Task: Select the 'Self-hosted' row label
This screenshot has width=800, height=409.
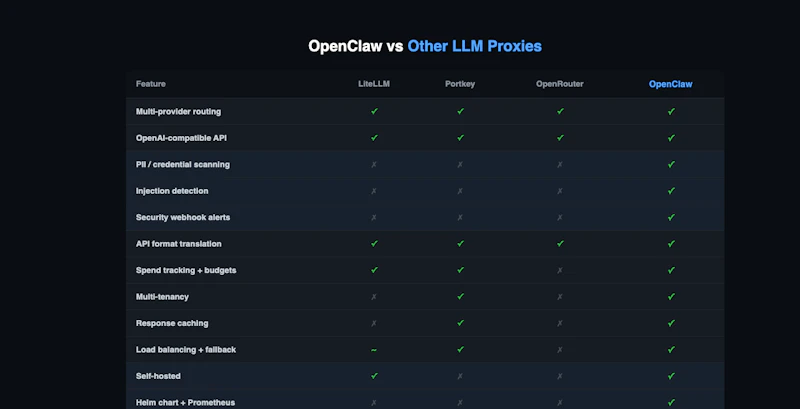Action: coord(158,376)
